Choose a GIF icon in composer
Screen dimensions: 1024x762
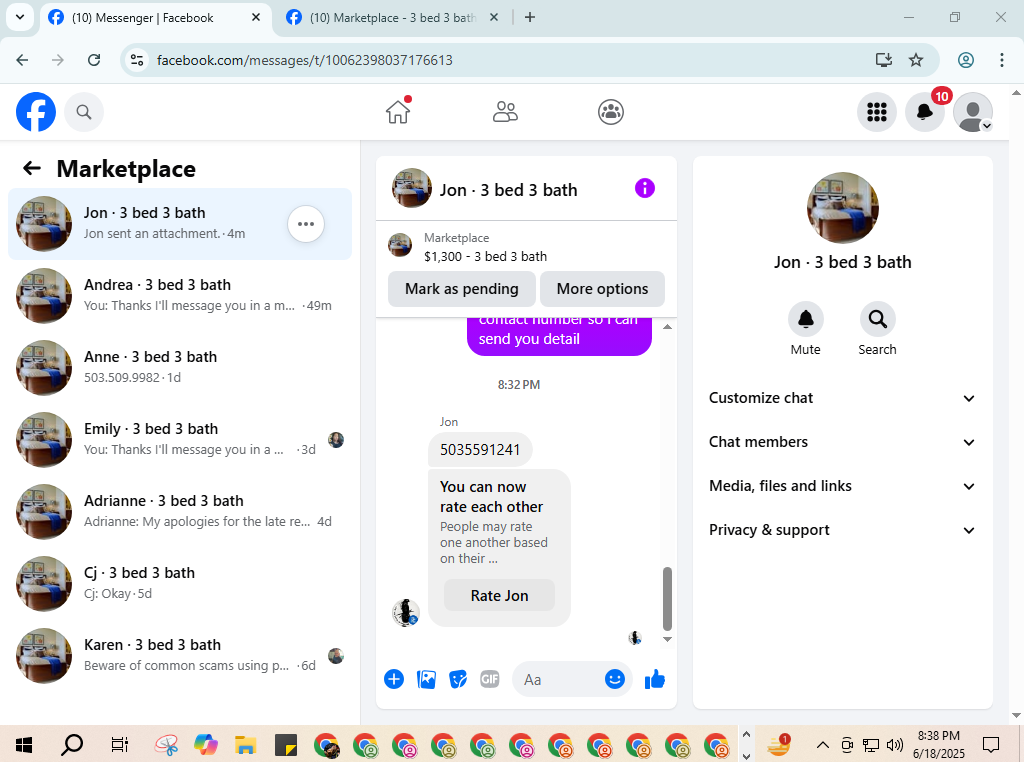pos(490,680)
